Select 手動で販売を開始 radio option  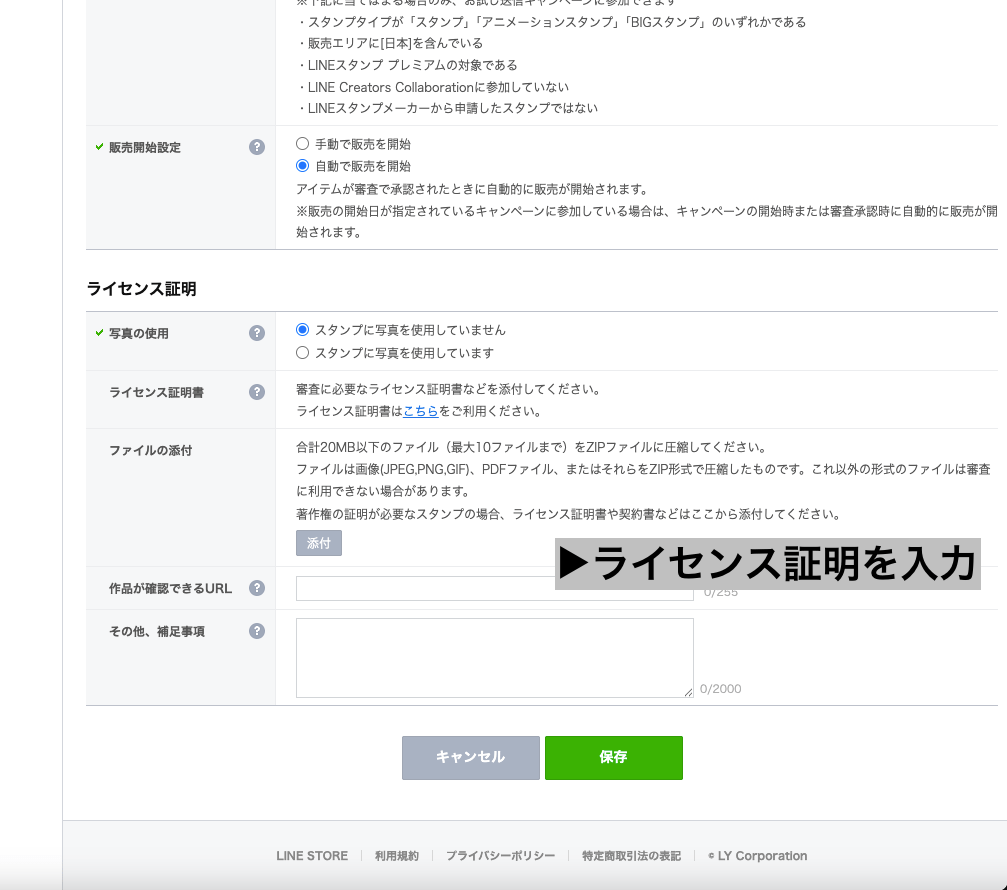[302, 143]
